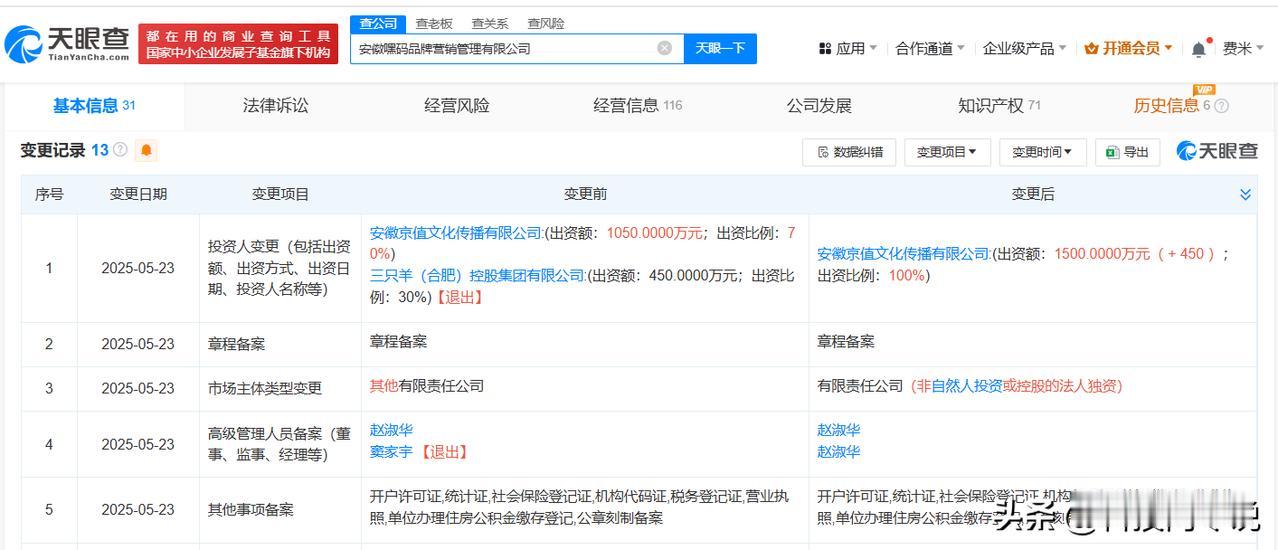Select the 查老板 search tab
Screen dimensions: 1278x550
click(x=434, y=23)
